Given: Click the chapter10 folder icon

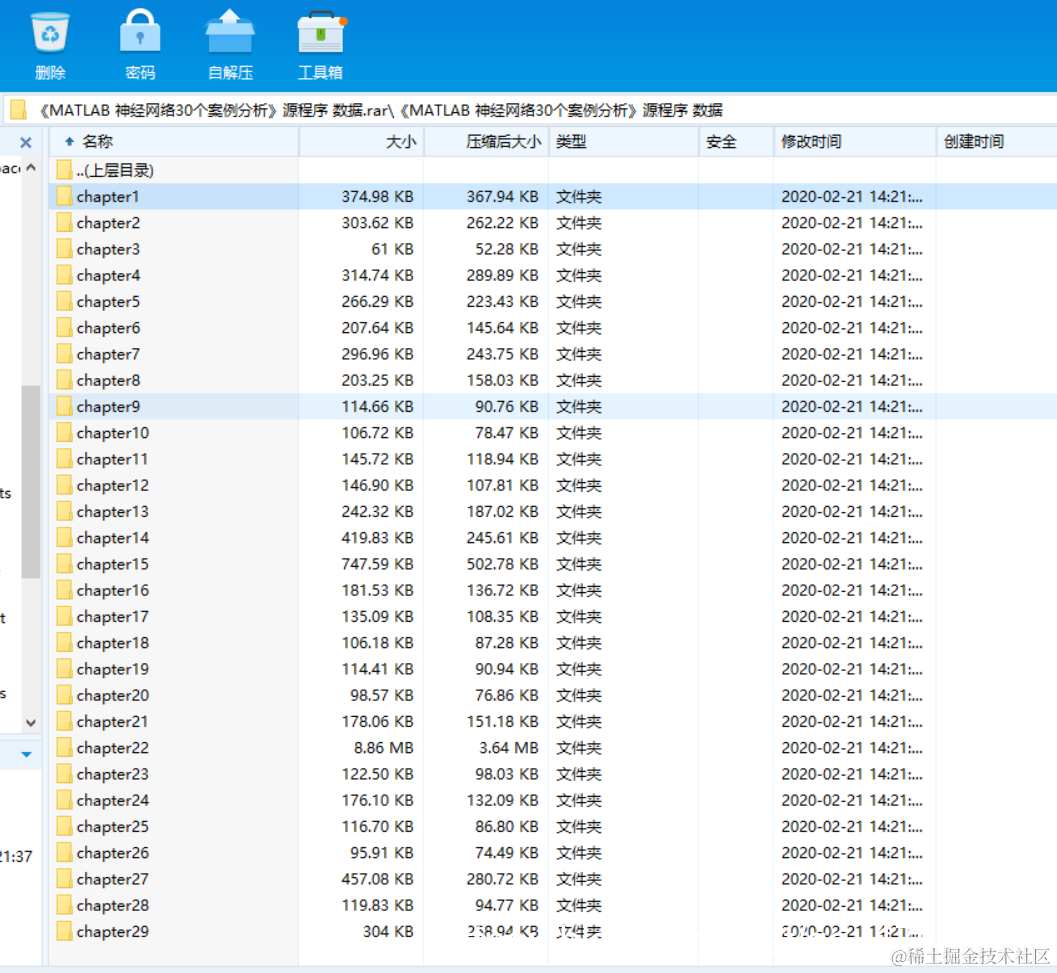Looking at the screenshot, I should click(64, 433).
